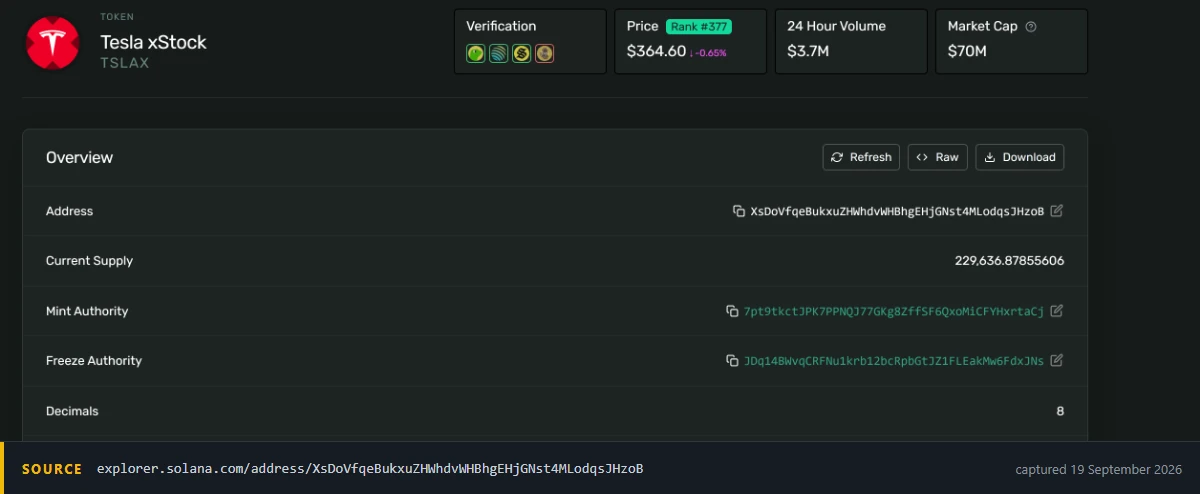This screenshot has height=494, width=1200.
Task: Refresh the Overview panel
Action: click(x=861, y=157)
